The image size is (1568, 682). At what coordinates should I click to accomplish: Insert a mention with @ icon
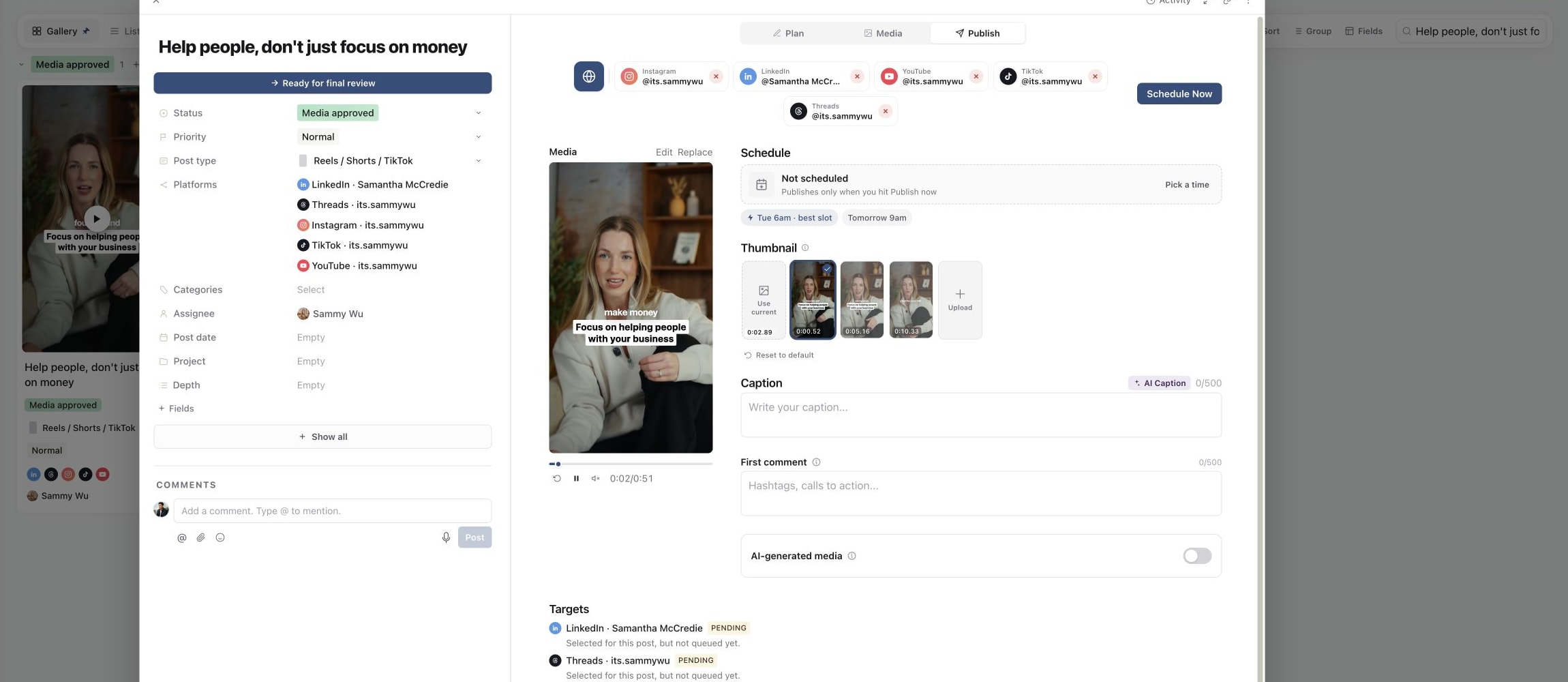tap(182, 537)
